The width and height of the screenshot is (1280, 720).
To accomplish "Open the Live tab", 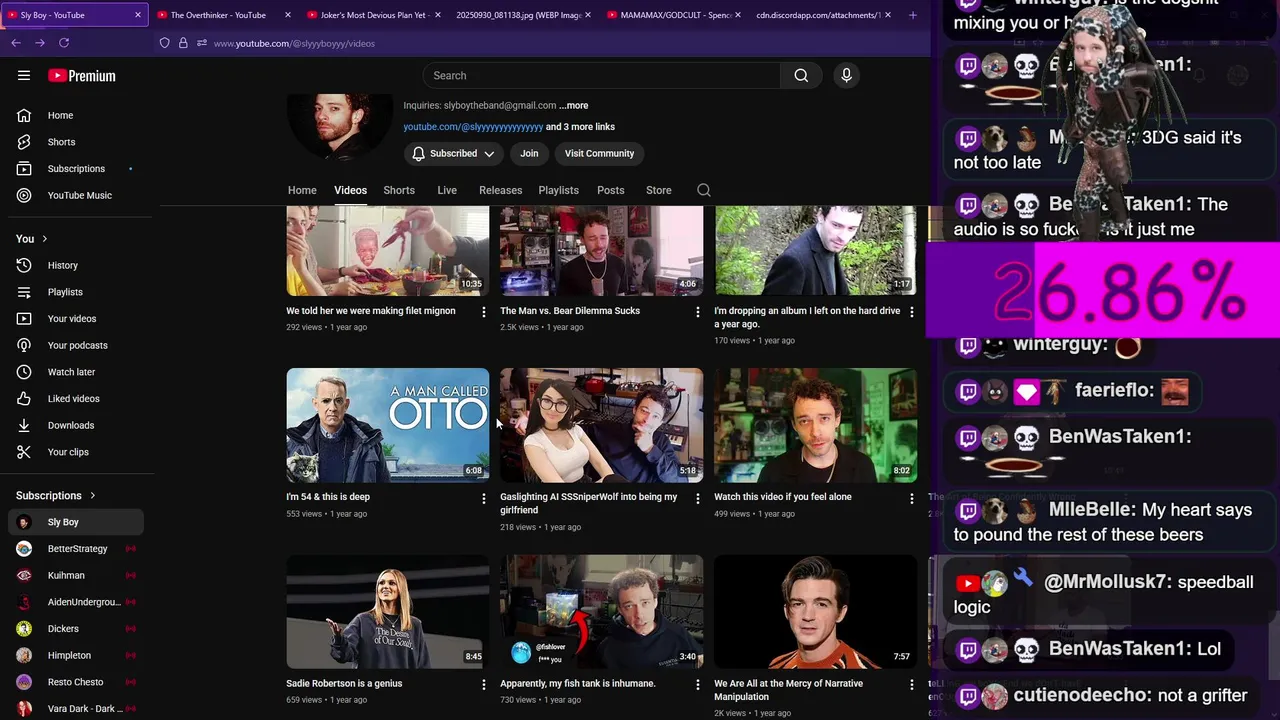I will point(447,190).
